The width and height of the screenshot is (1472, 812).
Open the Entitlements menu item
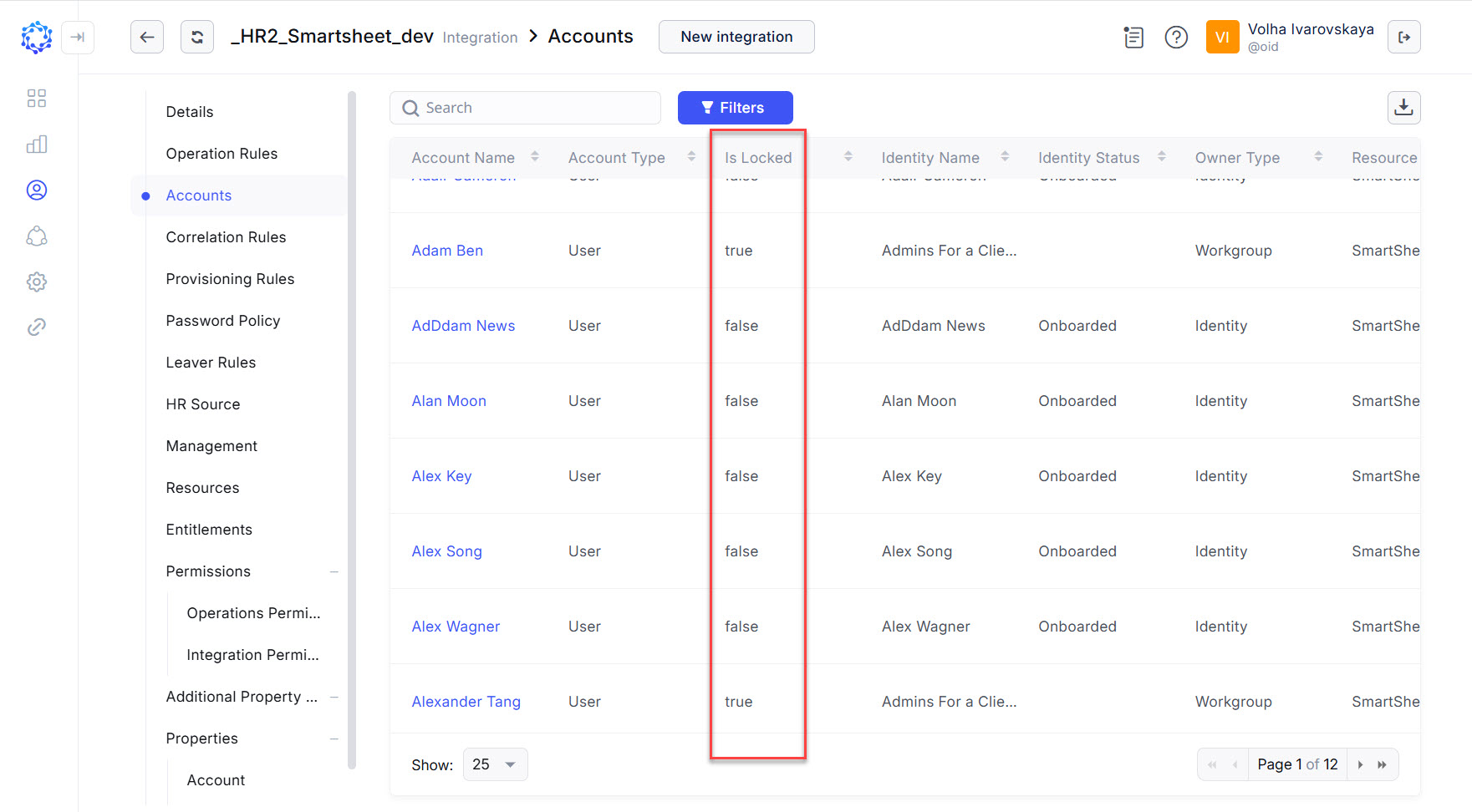pos(209,529)
